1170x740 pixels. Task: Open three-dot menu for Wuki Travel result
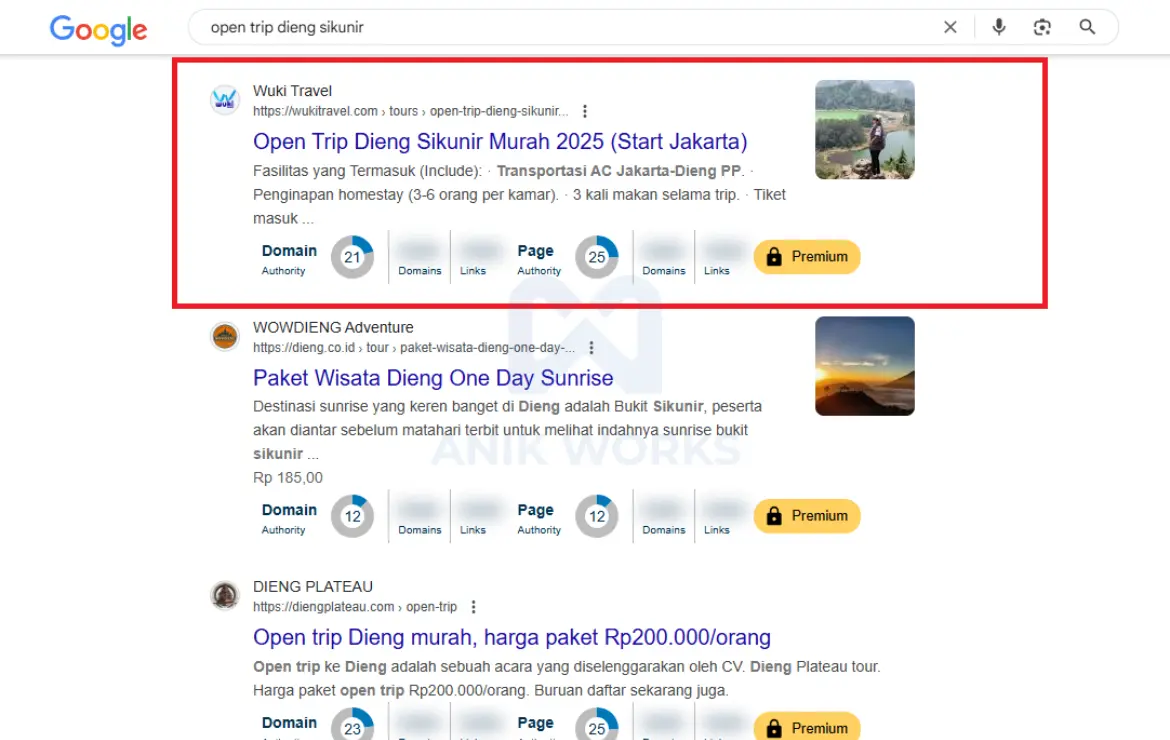(x=585, y=111)
